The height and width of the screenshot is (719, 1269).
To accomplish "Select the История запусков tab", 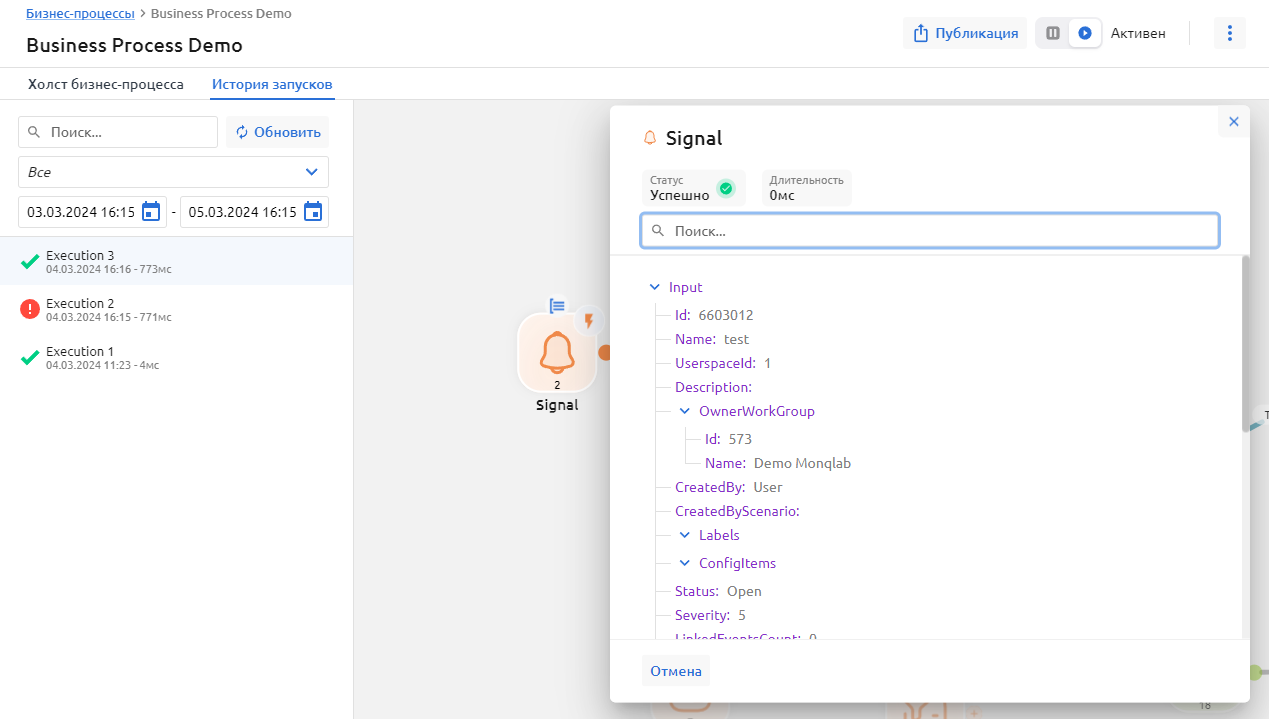I will 272,84.
